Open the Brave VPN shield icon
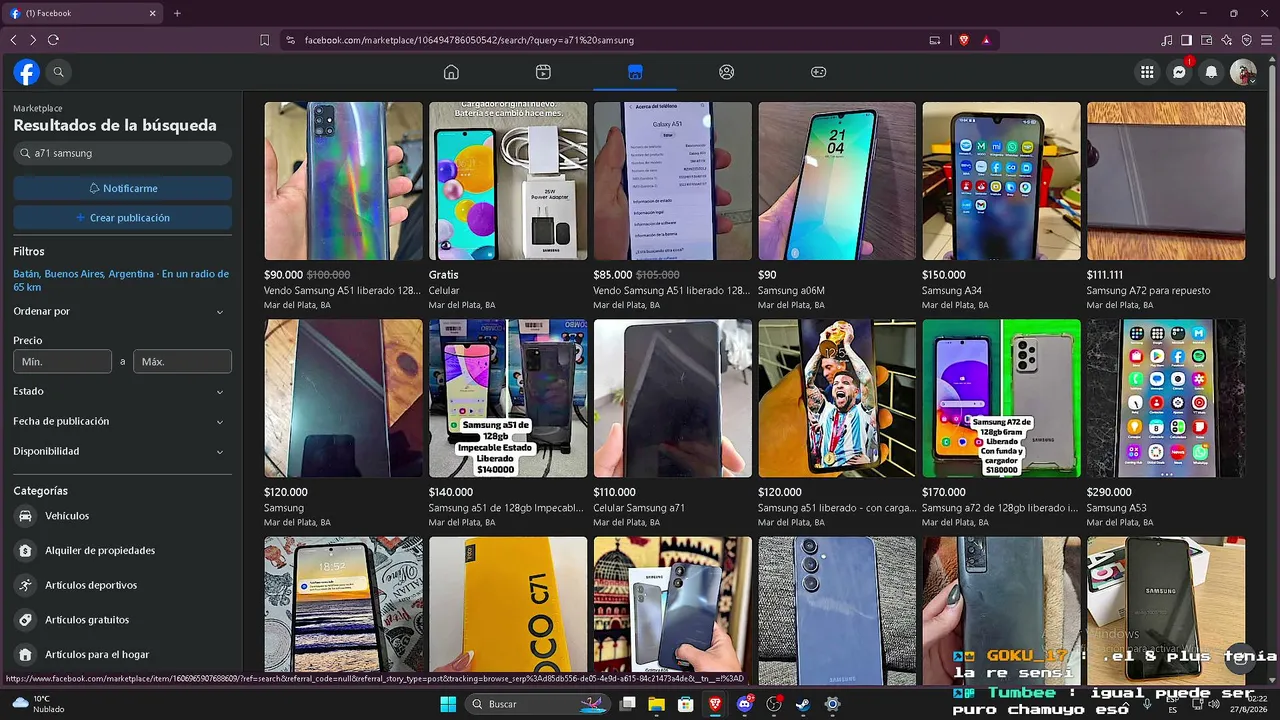The image size is (1280, 720). click(1247, 40)
